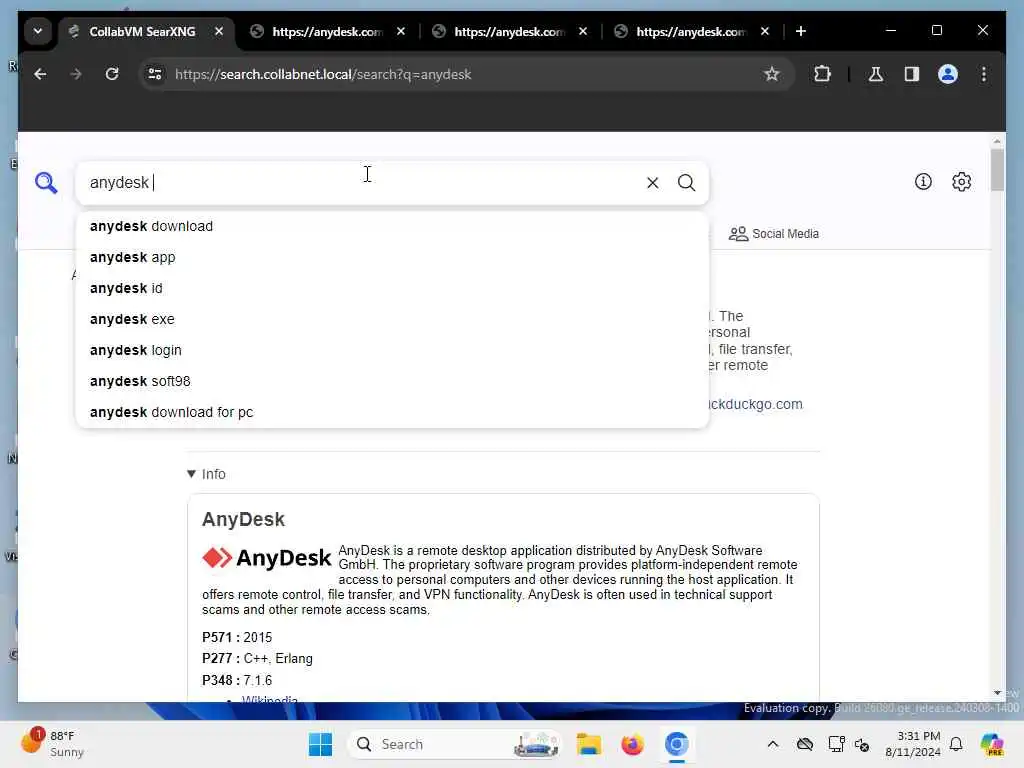Open Chrome three-dot menu
This screenshot has width=1024, height=768.
click(984, 74)
